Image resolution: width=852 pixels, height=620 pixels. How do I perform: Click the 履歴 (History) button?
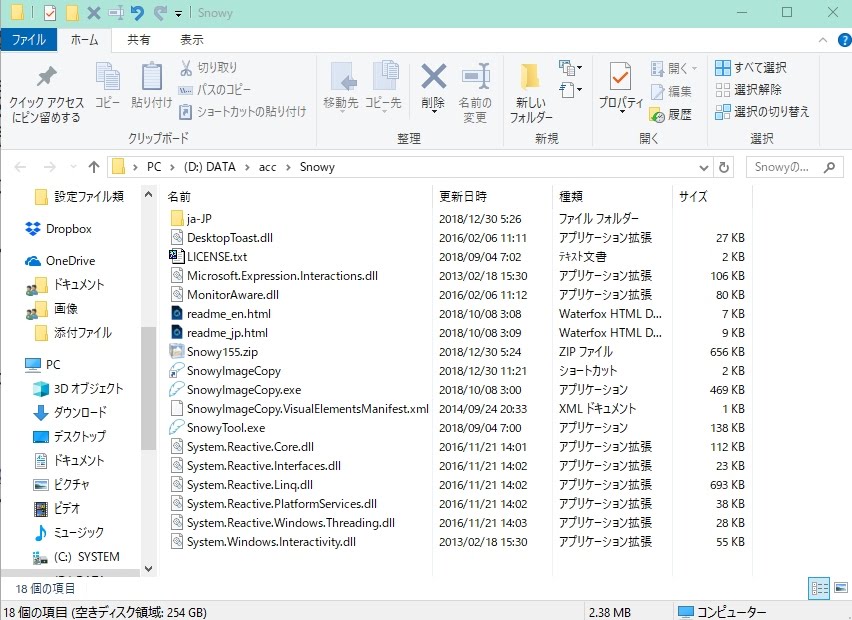(x=671, y=115)
